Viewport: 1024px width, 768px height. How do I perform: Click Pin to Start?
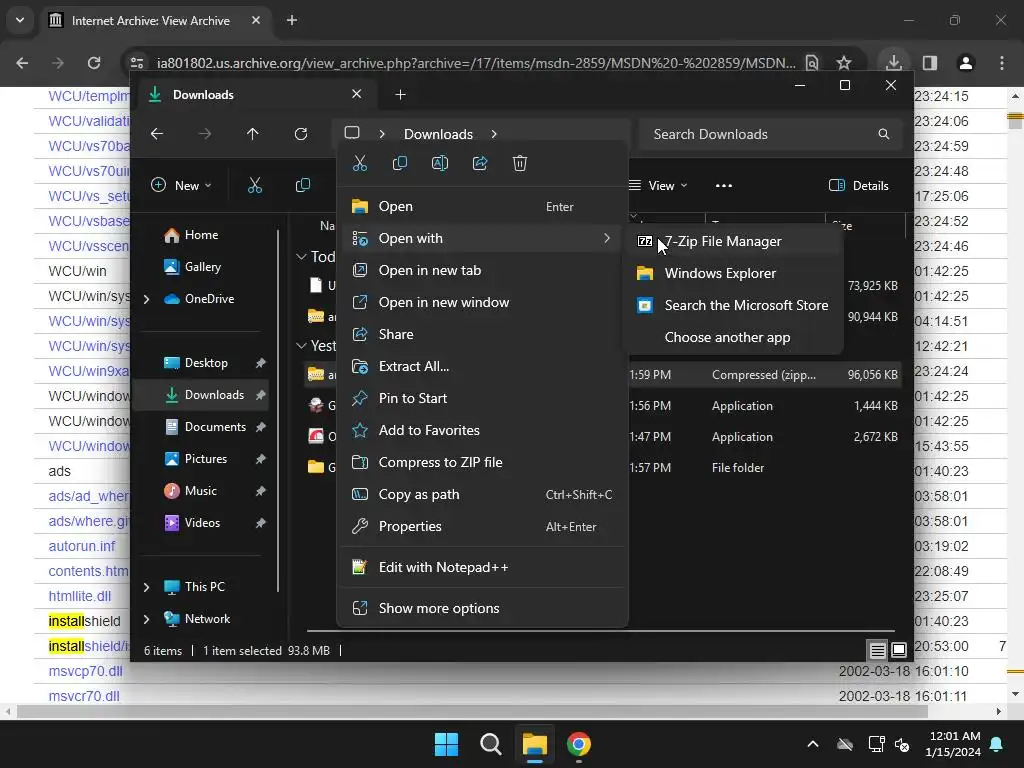[x=483, y=398]
